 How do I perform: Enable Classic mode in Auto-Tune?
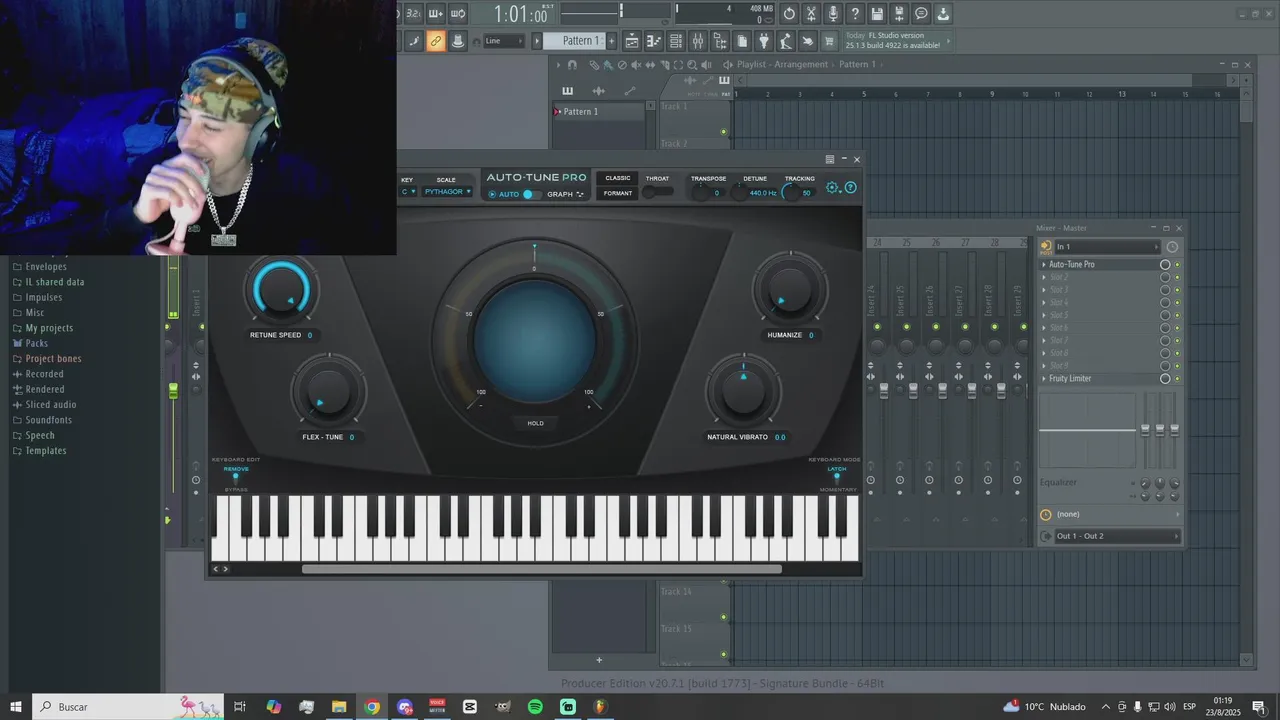(x=618, y=178)
